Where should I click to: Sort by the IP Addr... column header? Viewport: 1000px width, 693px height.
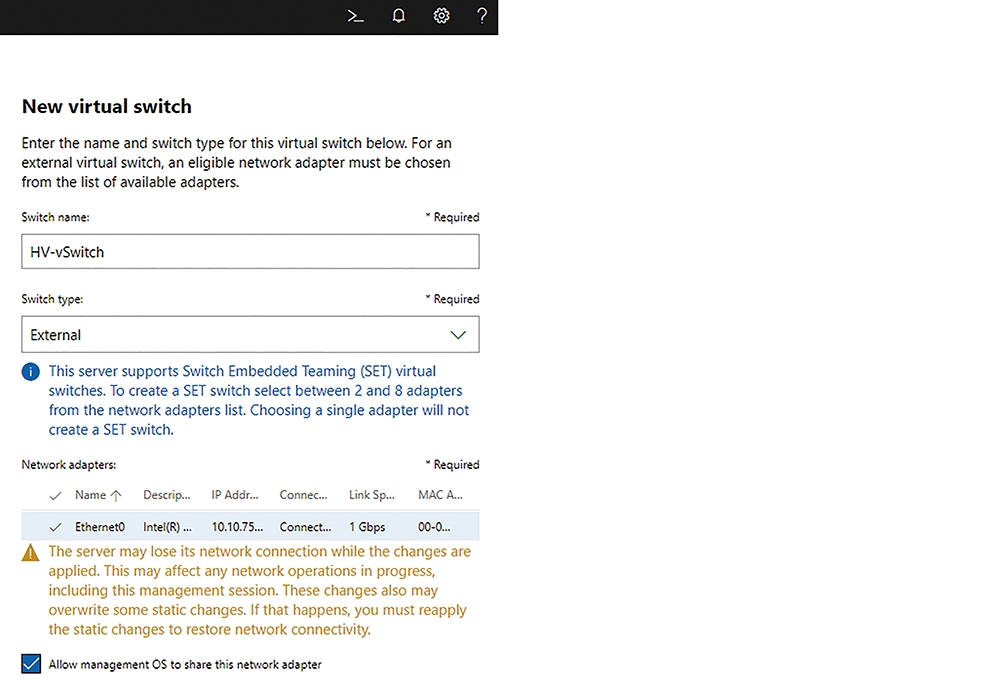tap(235, 495)
